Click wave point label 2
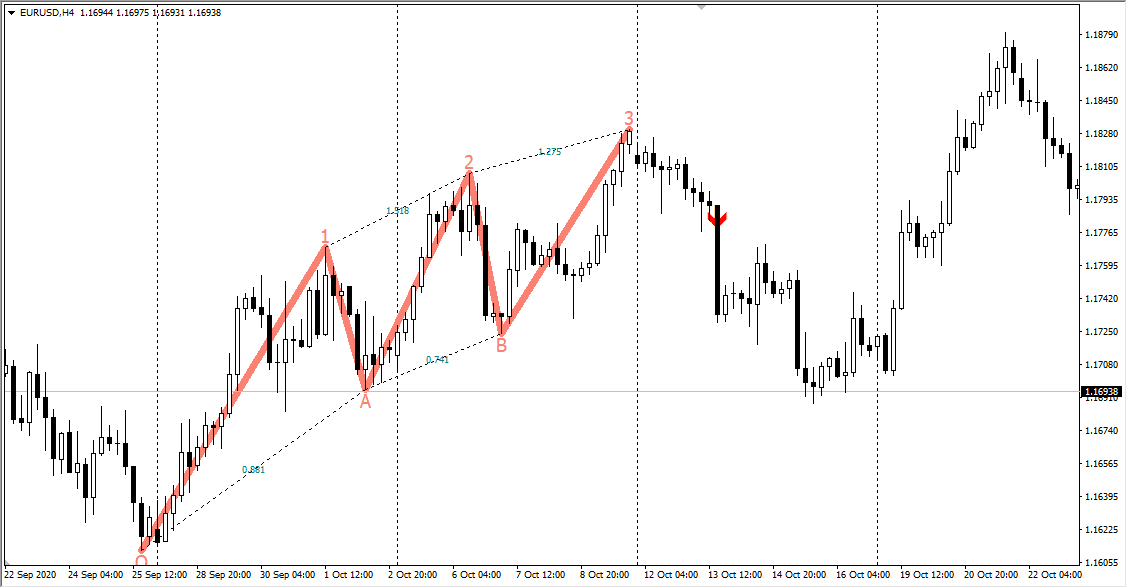This screenshot has width=1127, height=588. pyautogui.click(x=468, y=162)
